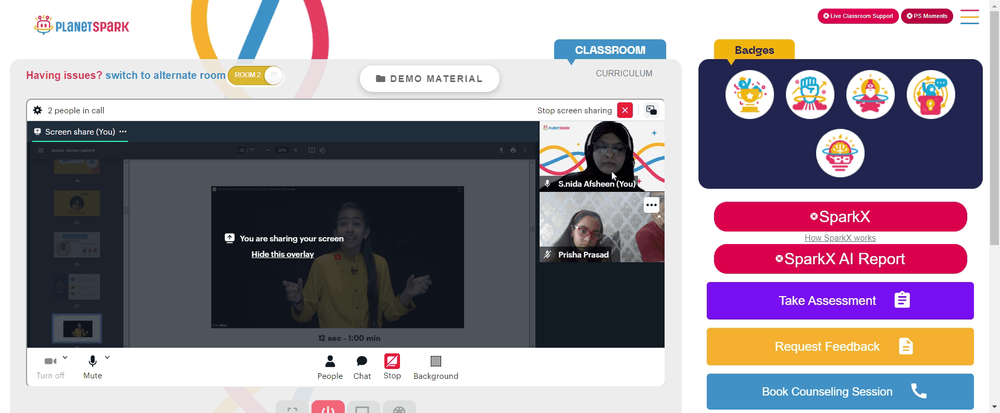Select S.nida Afsheen video tile
The width and height of the screenshot is (1000, 413).
(602, 156)
